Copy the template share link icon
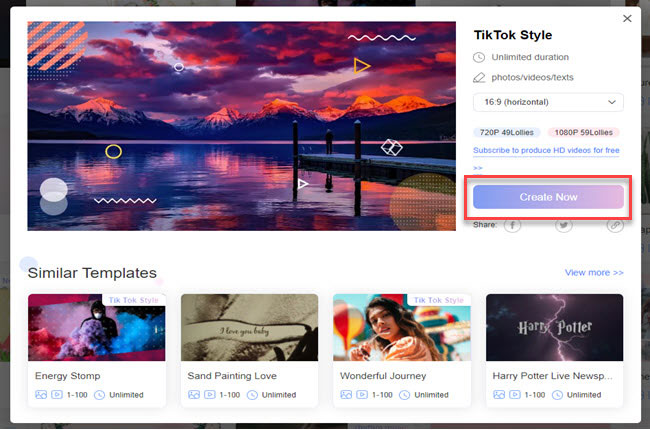Image resolution: width=650 pixels, height=430 pixels. [615, 225]
